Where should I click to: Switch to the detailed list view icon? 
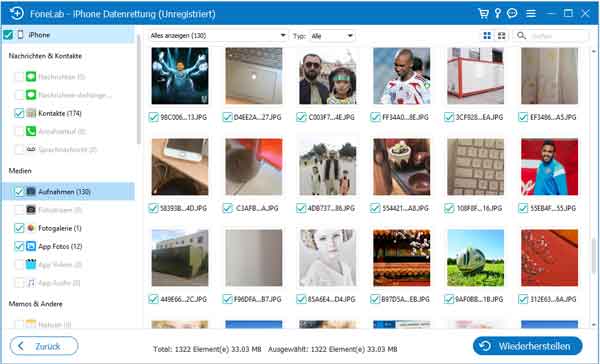point(501,36)
